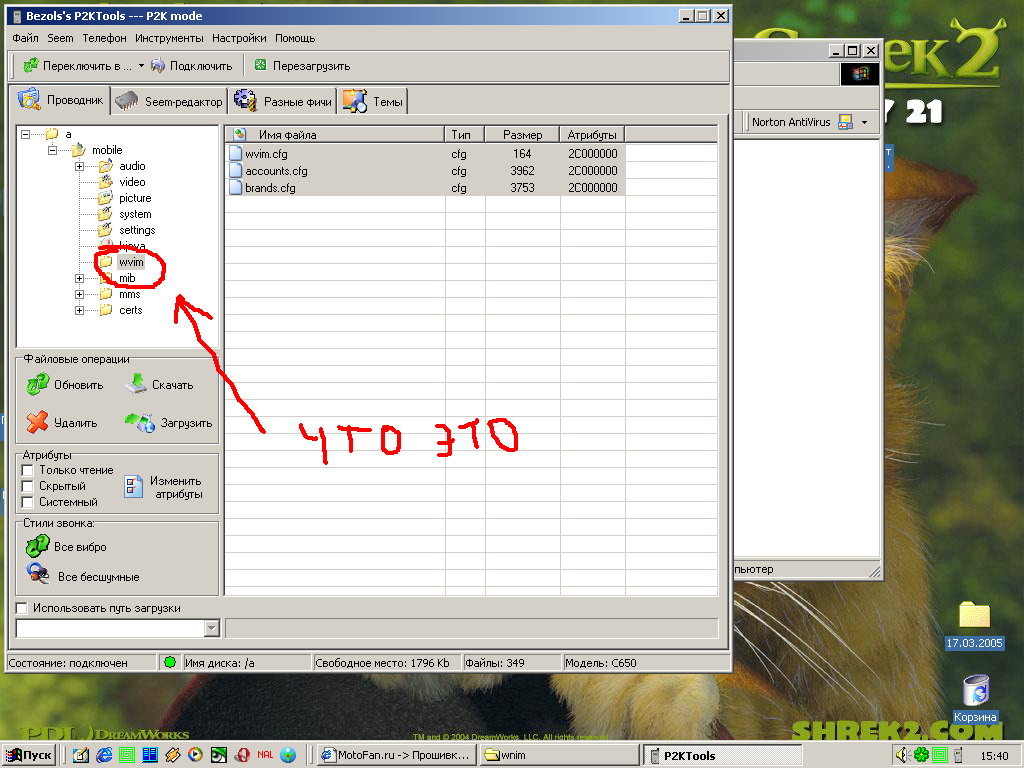Screen dimensions: 1024x768
Task: Open the volume control tray icon
Action: [903, 756]
